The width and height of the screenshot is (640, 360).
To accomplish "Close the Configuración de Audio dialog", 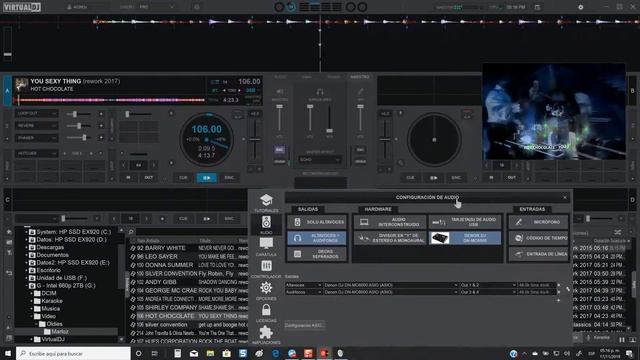I will [x=565, y=198].
